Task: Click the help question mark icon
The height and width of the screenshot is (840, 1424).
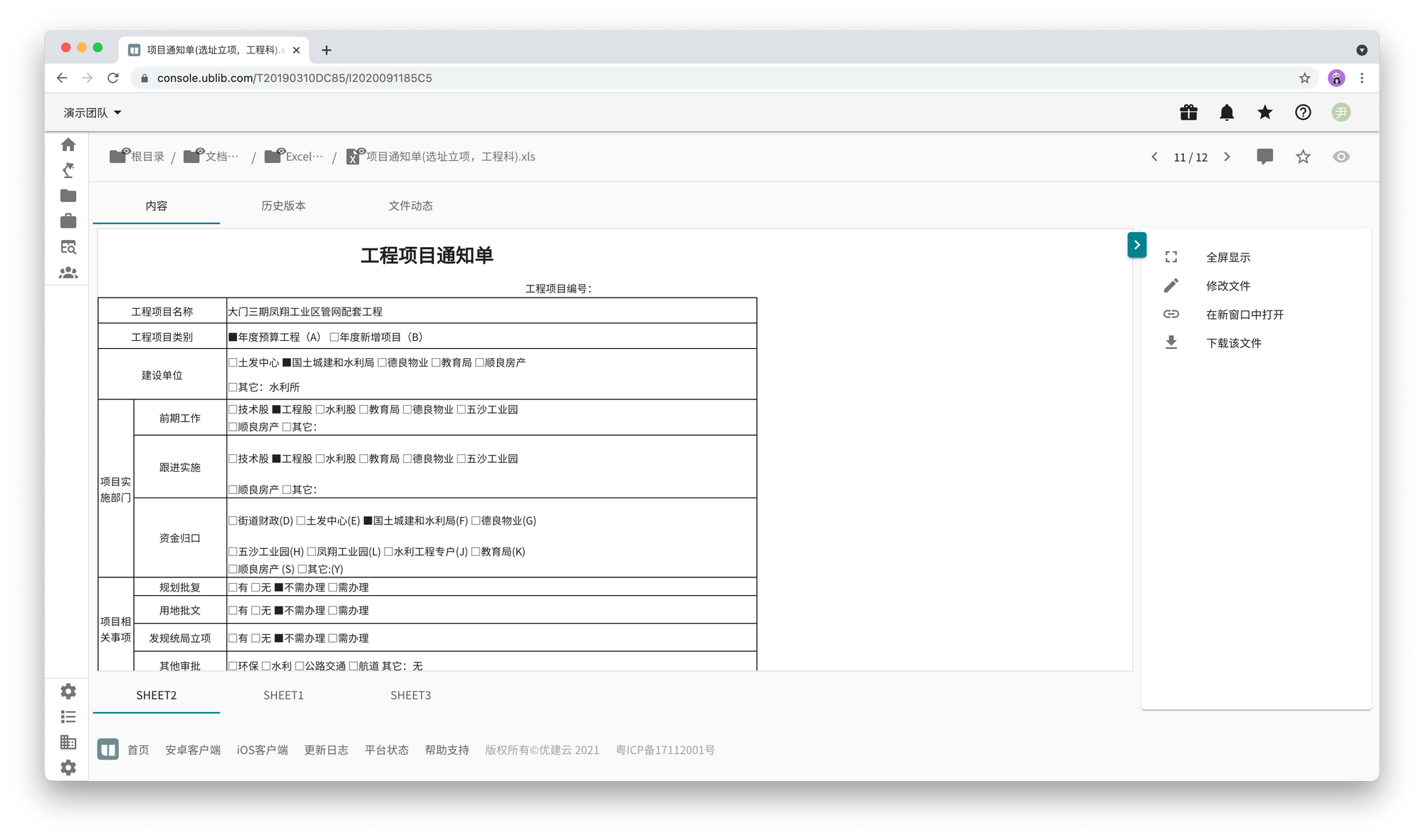Action: [1303, 112]
